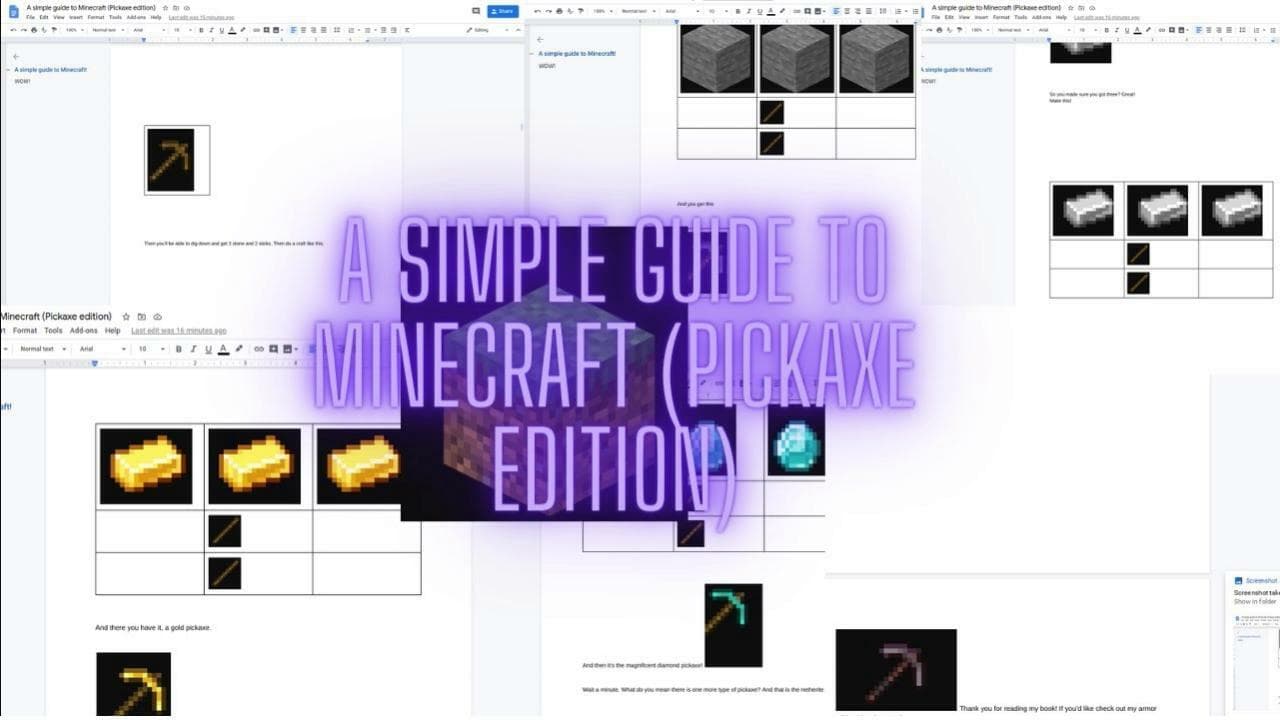Click the ruler indent marker in bottom-left window
Viewport: 1280px width, 720px height.
pyautogui.click(x=95, y=364)
